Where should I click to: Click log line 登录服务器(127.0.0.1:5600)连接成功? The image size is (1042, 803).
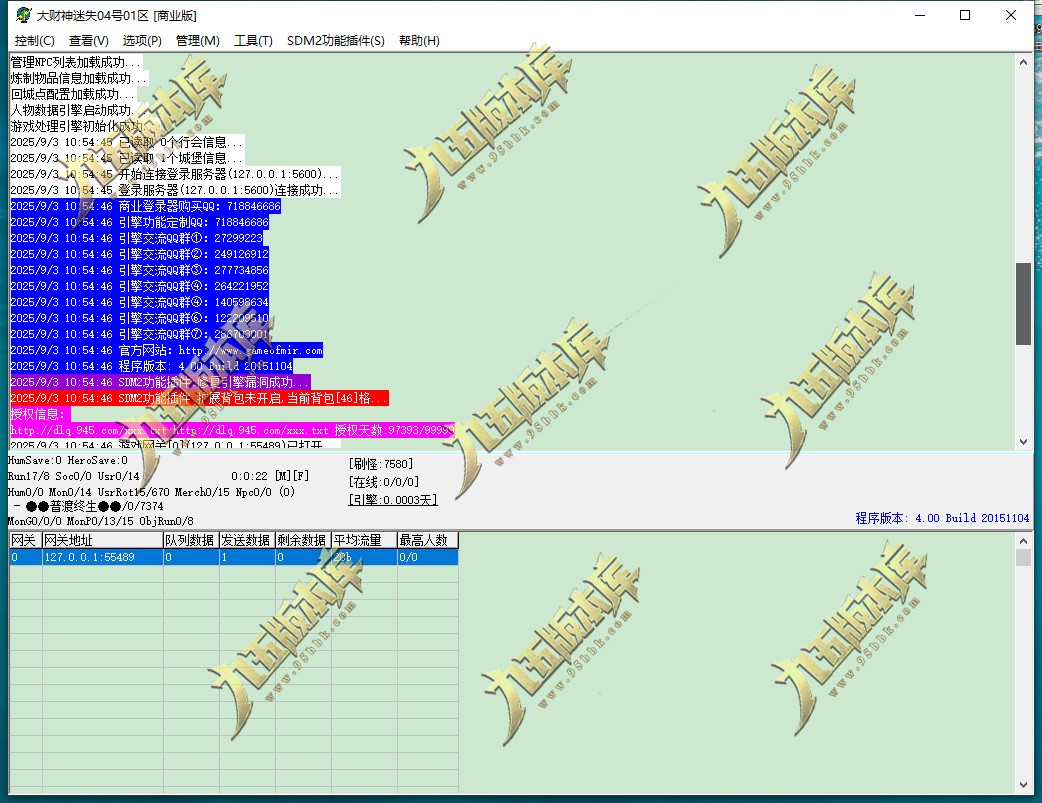click(x=175, y=190)
